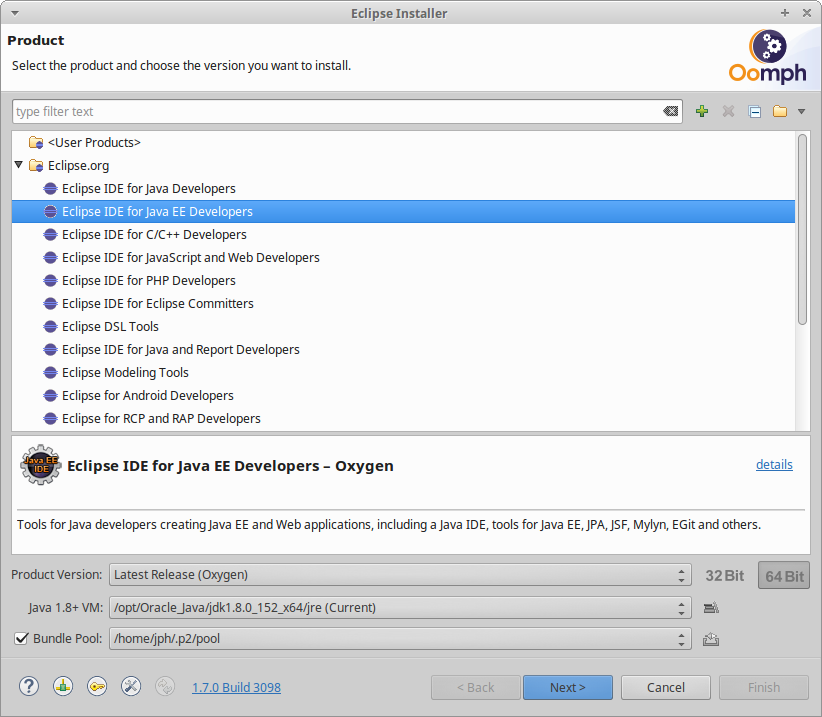Click inside the type filter text field
The image size is (822, 717).
coord(338,112)
